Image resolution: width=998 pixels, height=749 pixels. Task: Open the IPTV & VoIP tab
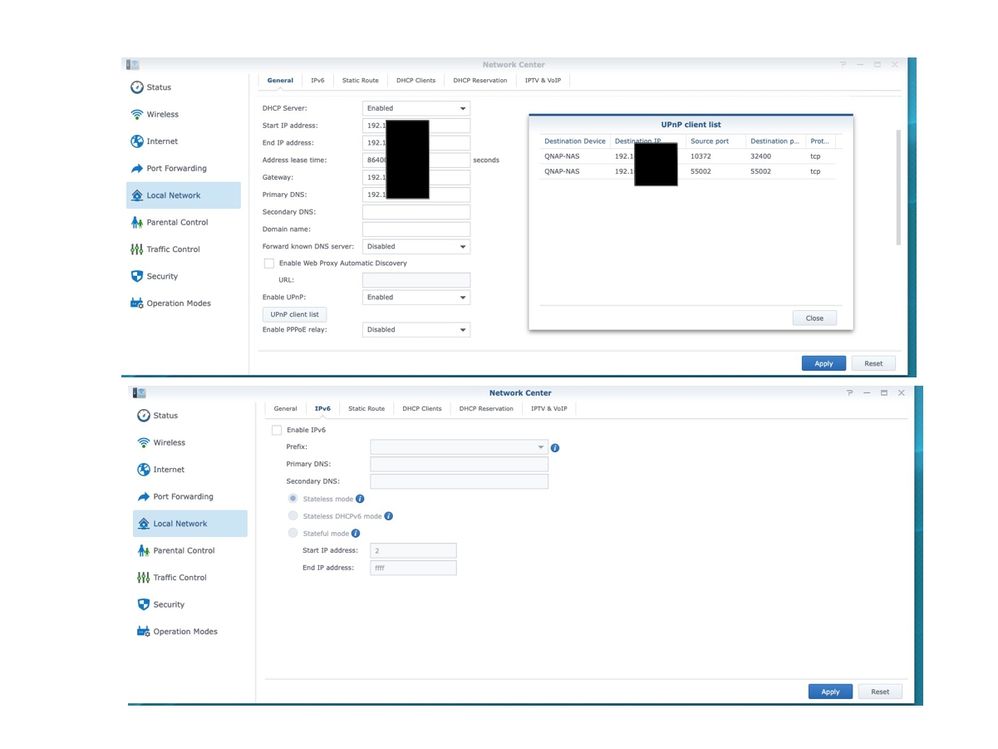click(x=543, y=80)
